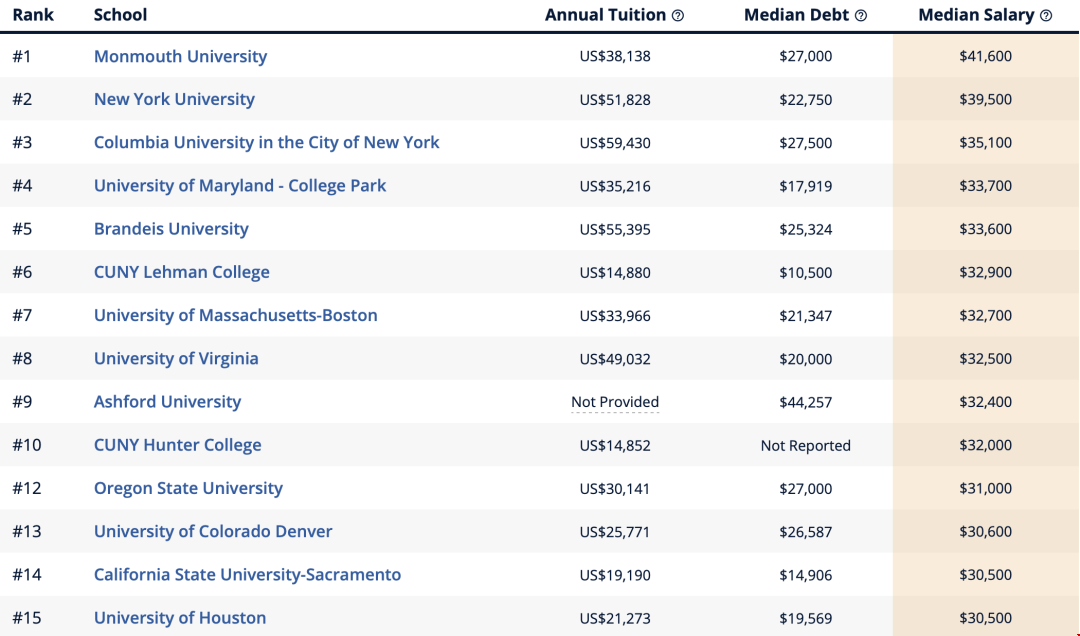The width and height of the screenshot is (1080, 636).
Task: Click Ashford's 'Not Provided' tuition text
Action: pos(615,402)
